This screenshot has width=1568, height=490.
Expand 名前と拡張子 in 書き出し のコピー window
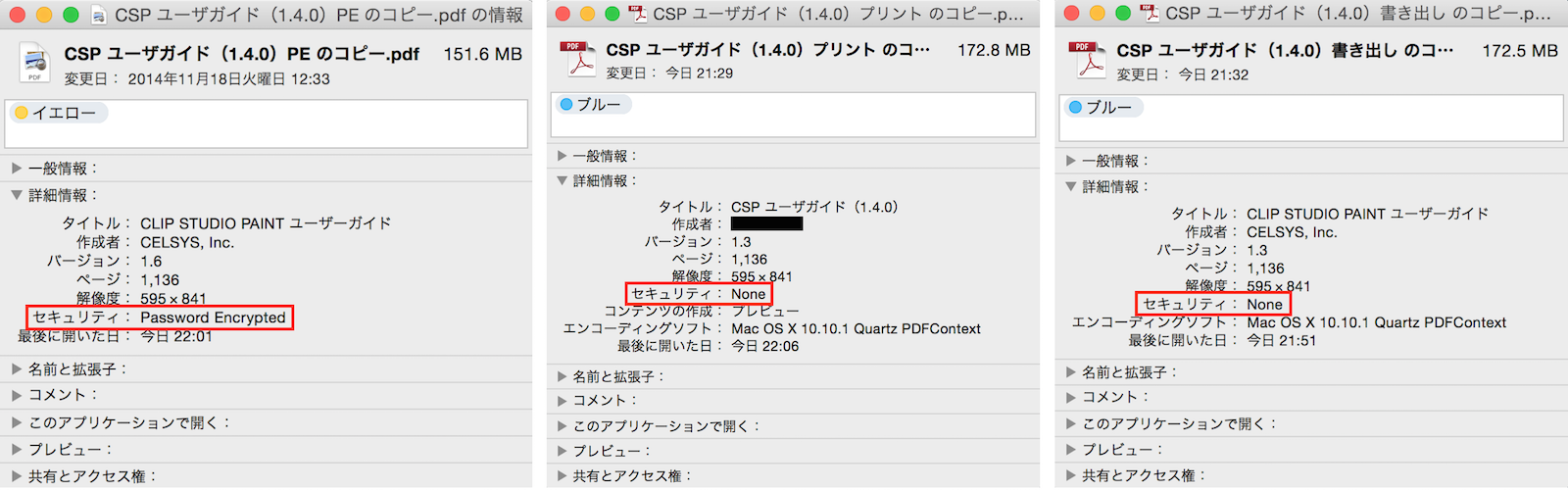1071,372
